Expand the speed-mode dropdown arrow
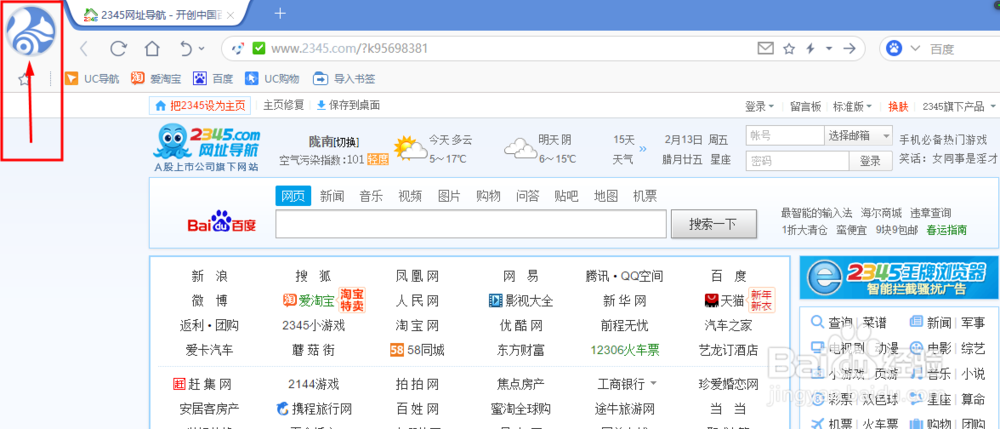 [x=829, y=48]
